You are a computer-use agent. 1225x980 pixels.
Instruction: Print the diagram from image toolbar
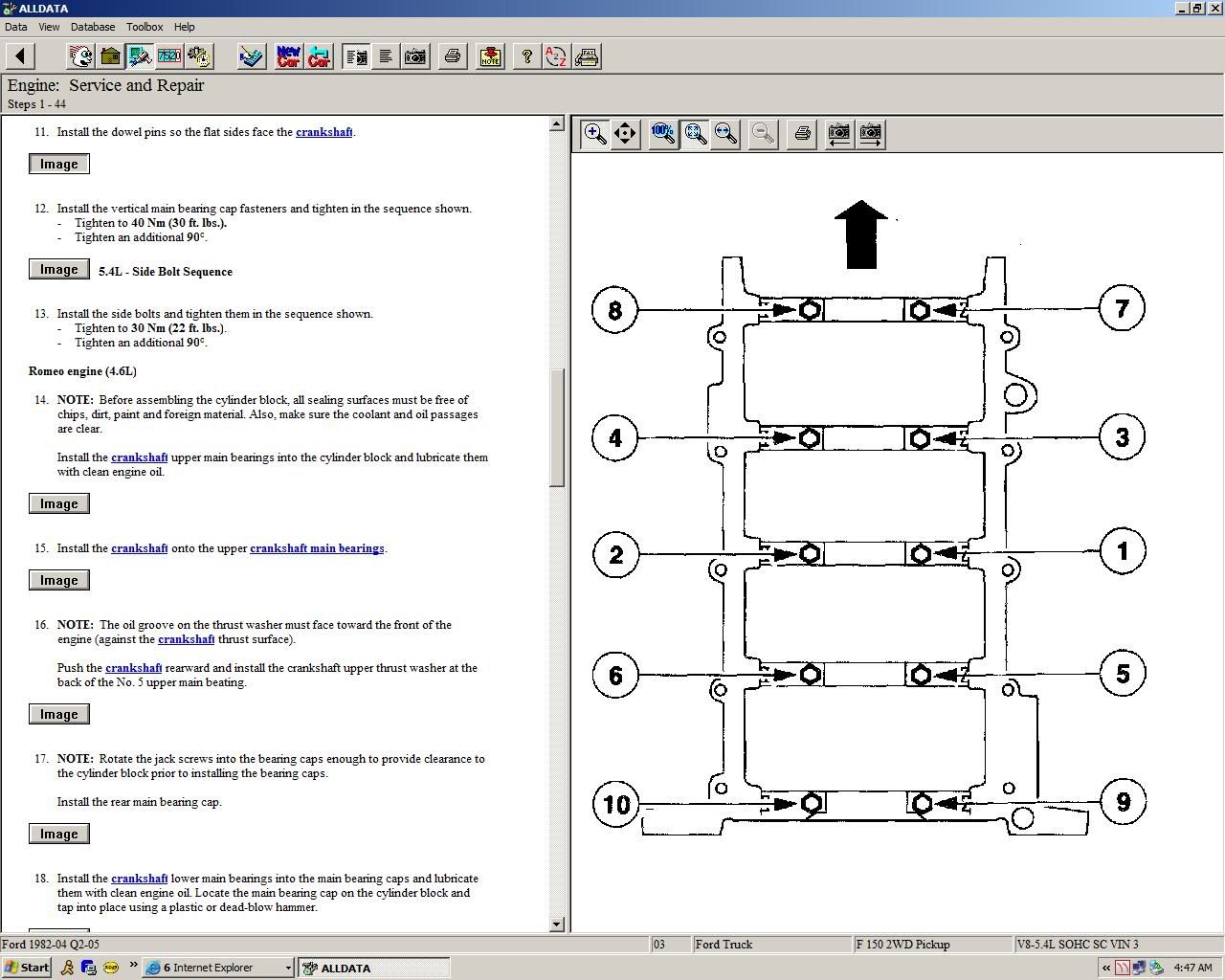point(802,134)
